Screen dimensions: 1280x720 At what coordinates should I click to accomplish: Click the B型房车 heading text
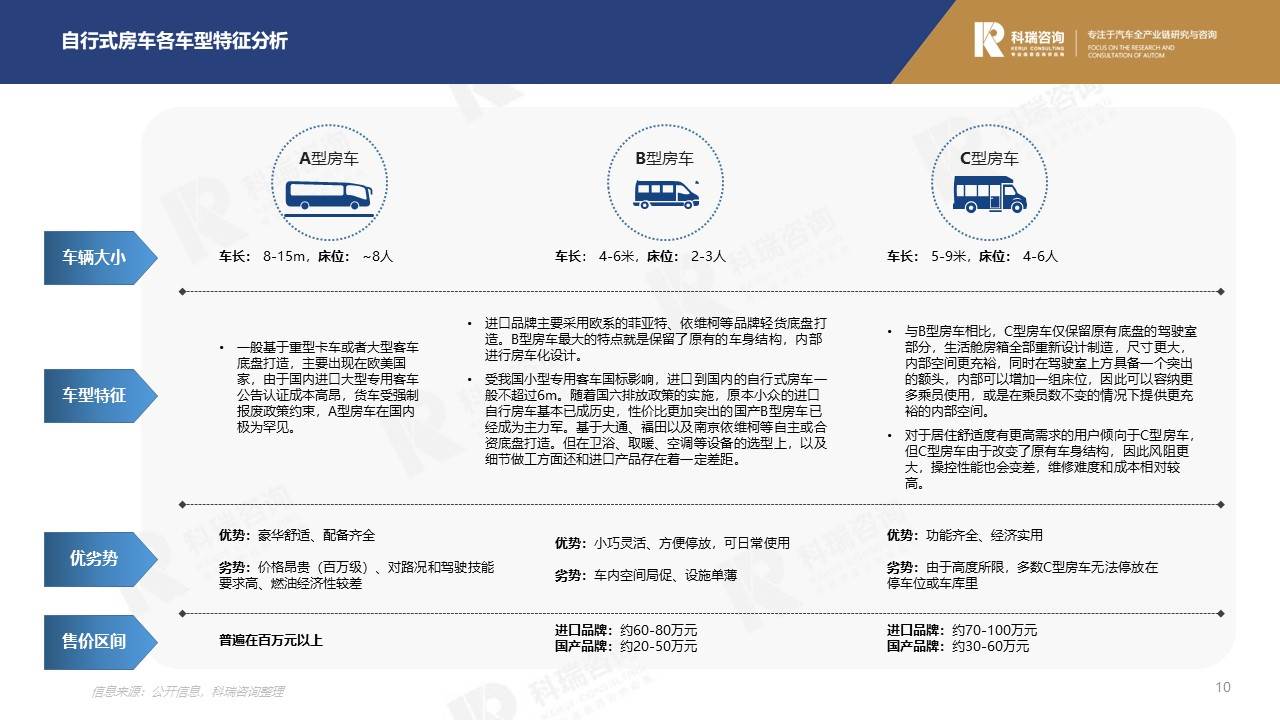(x=664, y=158)
